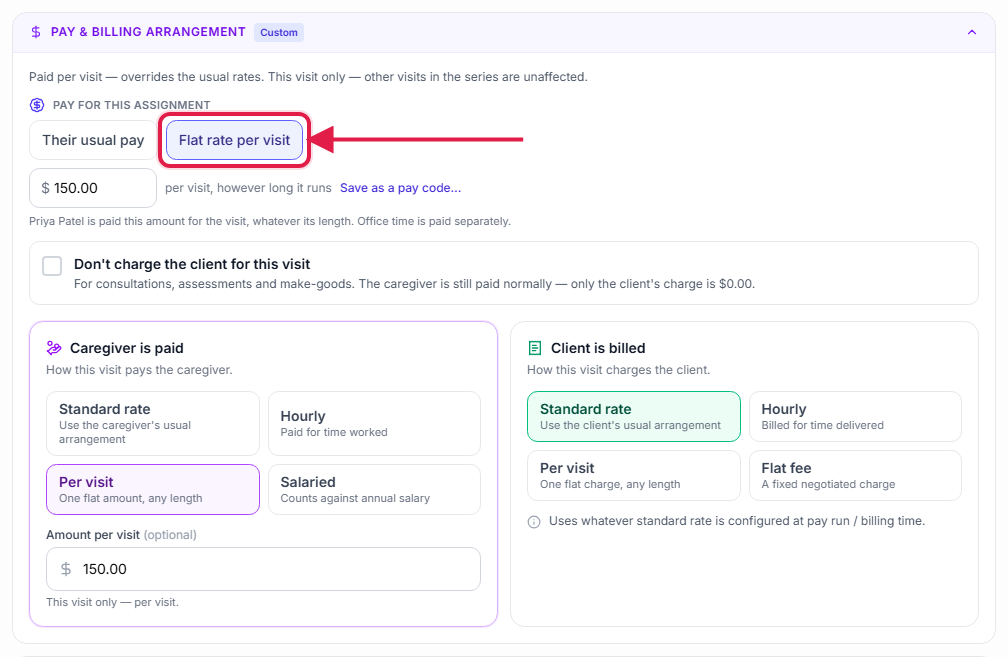This screenshot has width=1008, height=657.
Task: Choose caregiver Per visit flat amount option
Action: pyautogui.click(x=153, y=489)
